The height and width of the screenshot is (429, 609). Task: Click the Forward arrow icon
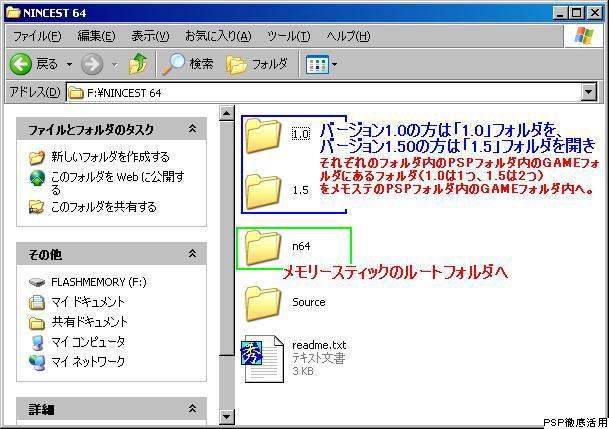coord(92,64)
